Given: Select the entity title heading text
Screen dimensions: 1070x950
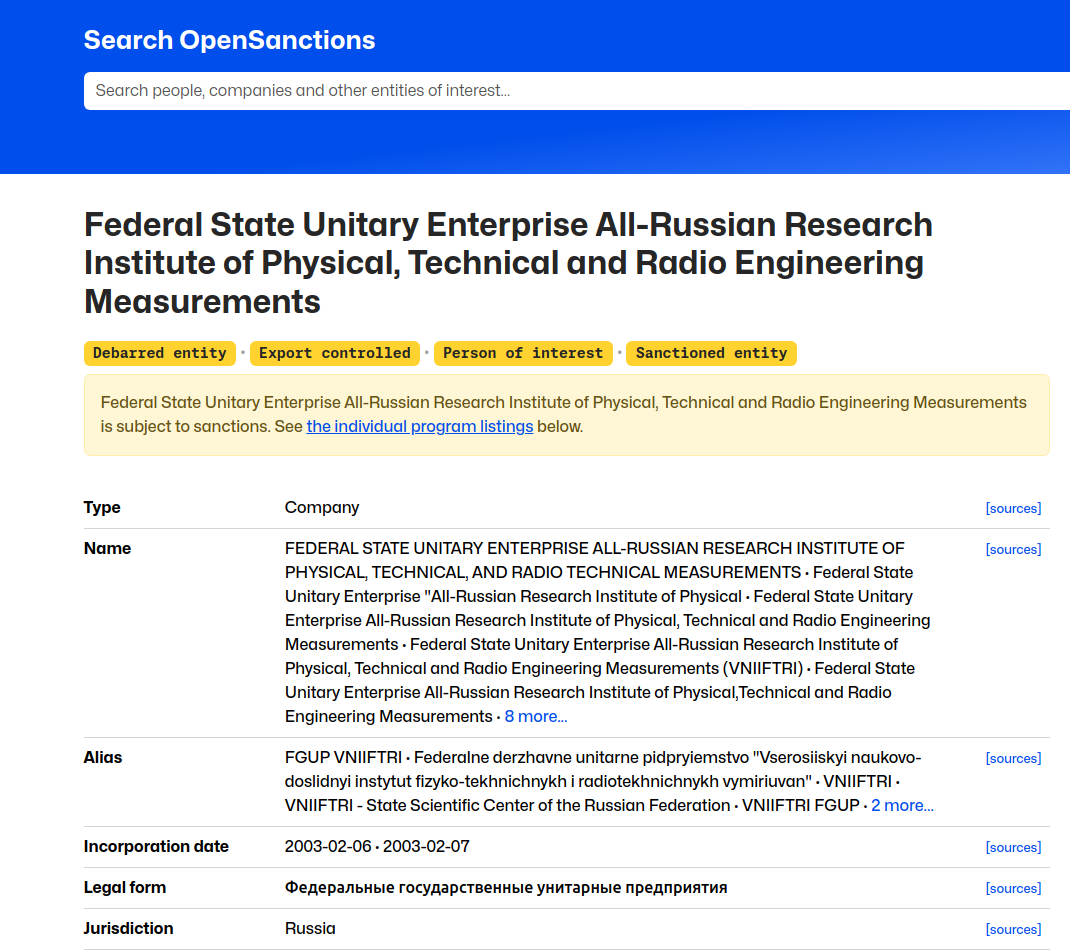Looking at the screenshot, I should pyautogui.click(x=508, y=263).
